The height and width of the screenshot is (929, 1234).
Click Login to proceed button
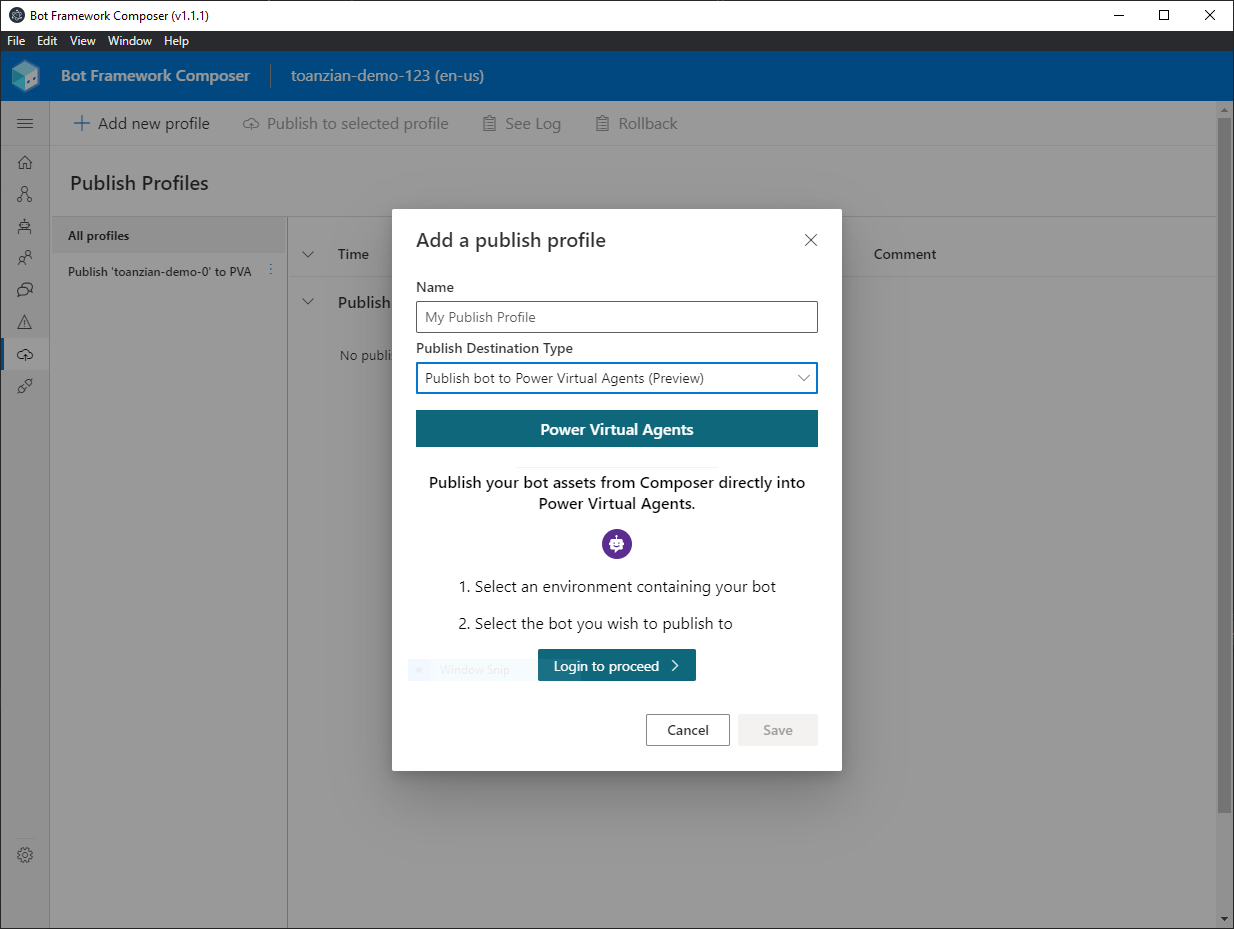tap(617, 666)
